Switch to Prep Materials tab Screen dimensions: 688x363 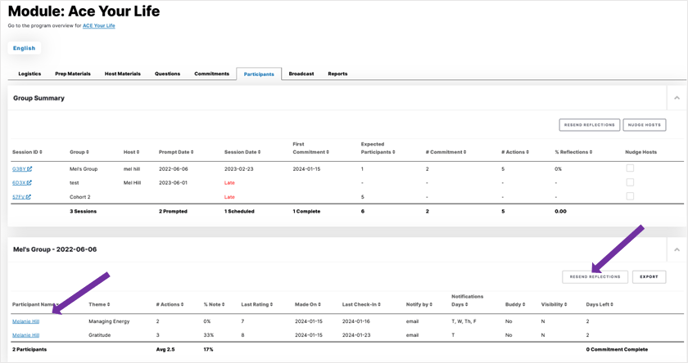click(x=73, y=74)
